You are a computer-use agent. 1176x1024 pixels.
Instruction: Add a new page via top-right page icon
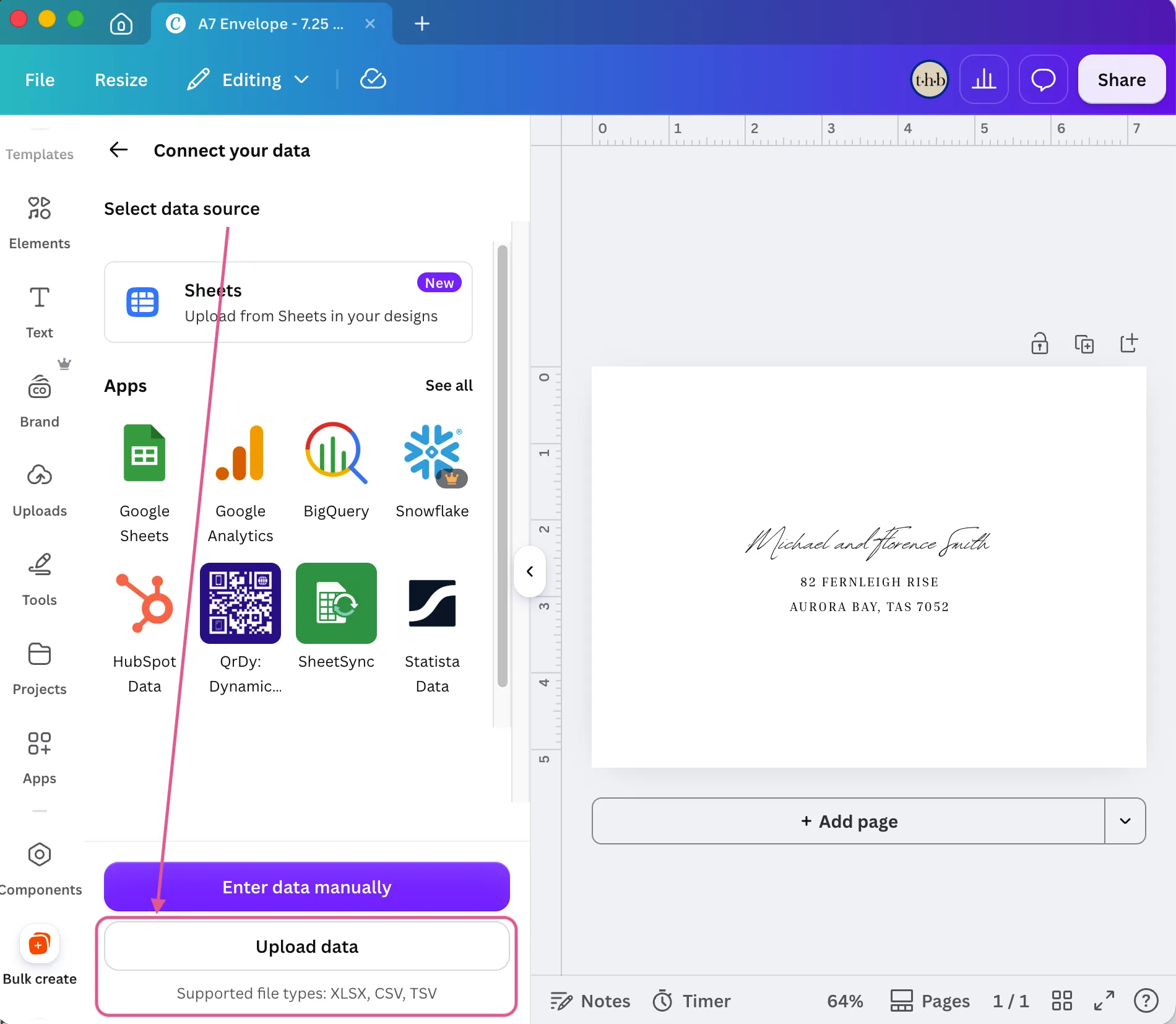tap(1129, 343)
